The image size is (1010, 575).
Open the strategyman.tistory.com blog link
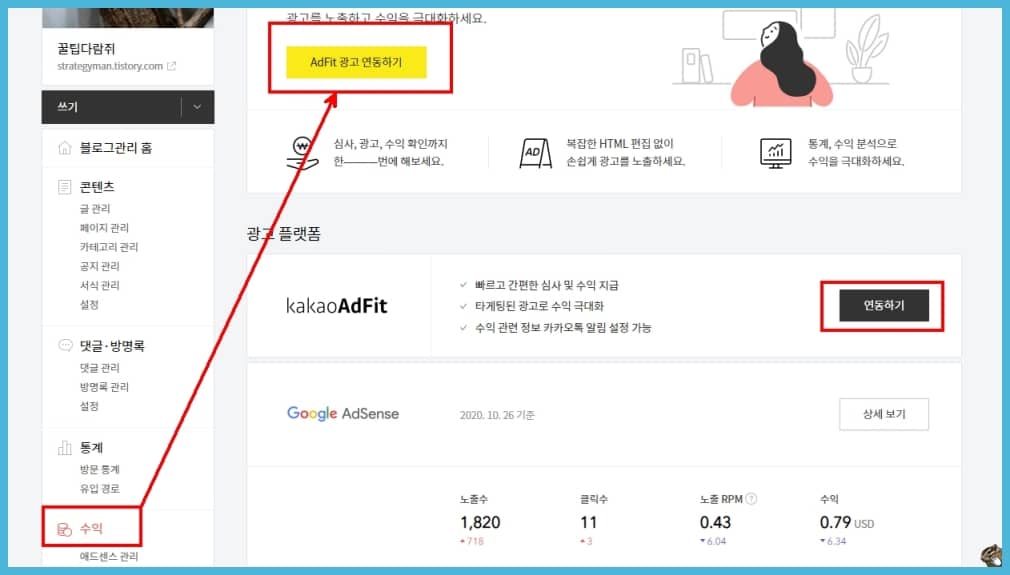tap(110, 66)
